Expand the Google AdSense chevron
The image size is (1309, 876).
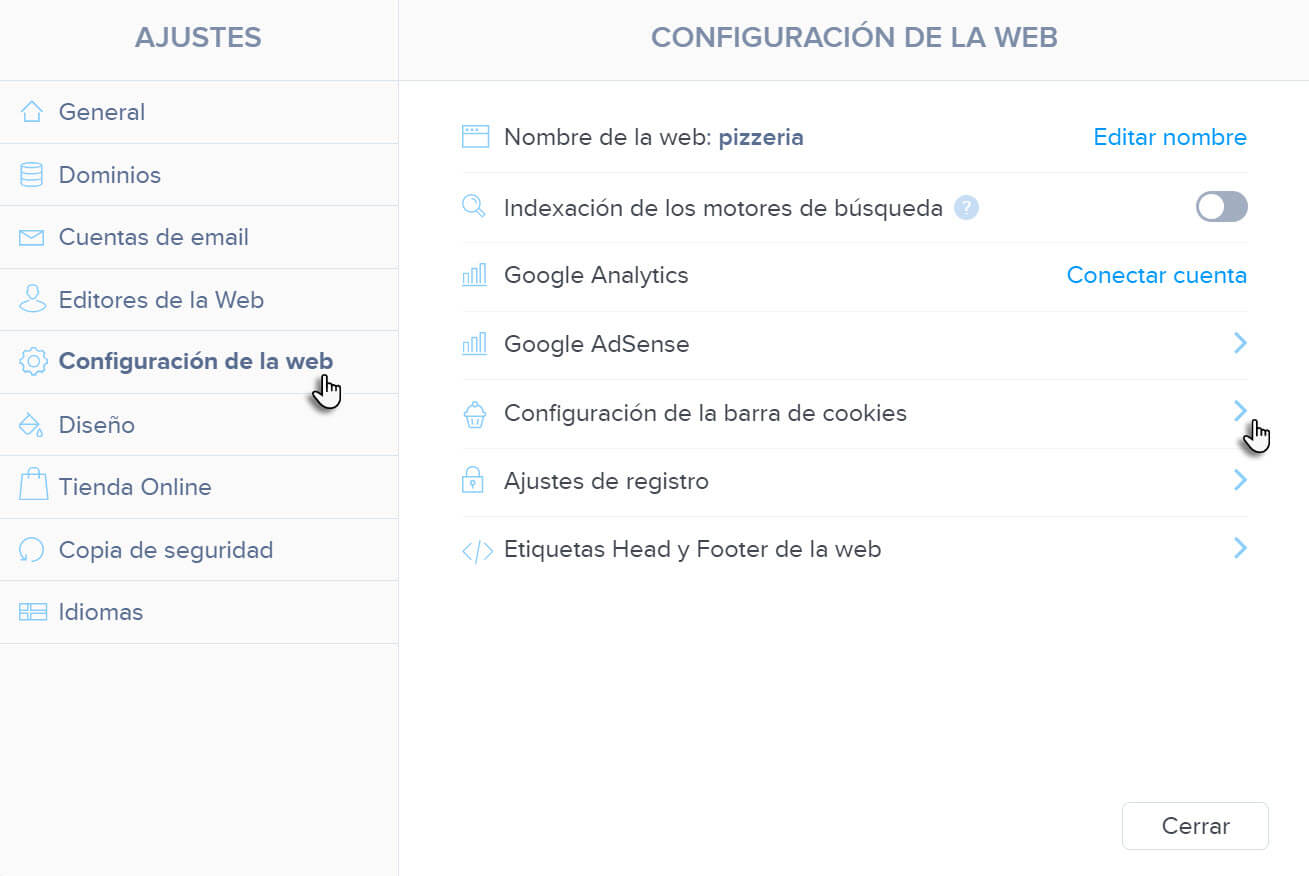pos(1240,344)
